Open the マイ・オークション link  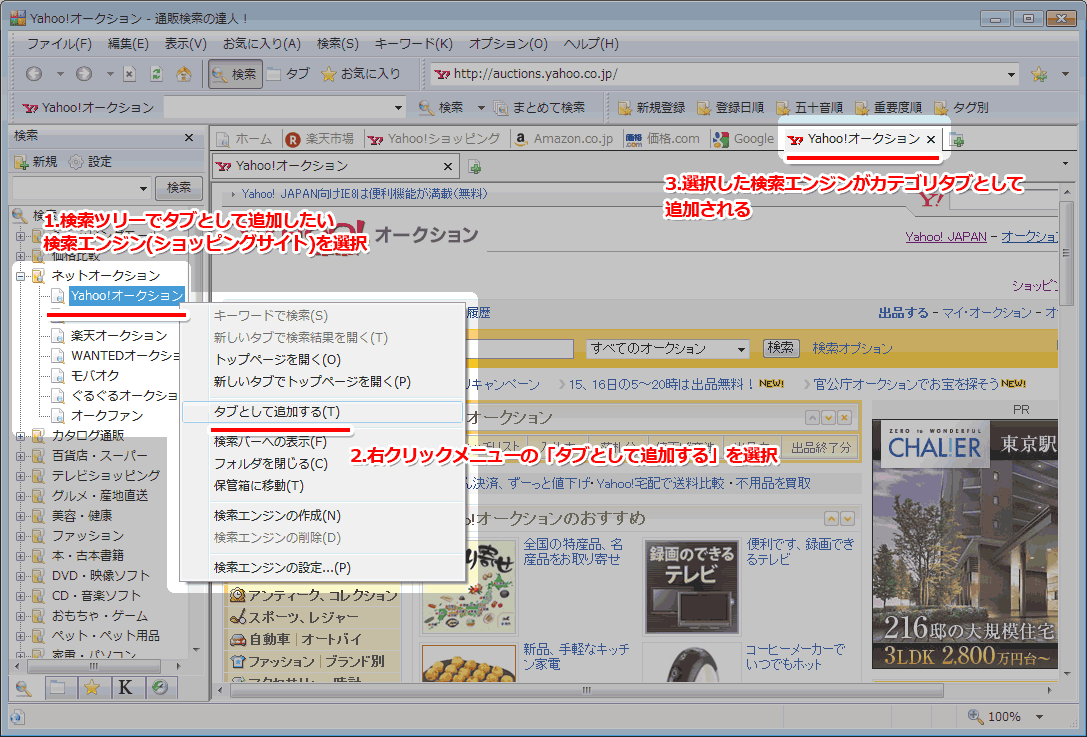(986, 313)
